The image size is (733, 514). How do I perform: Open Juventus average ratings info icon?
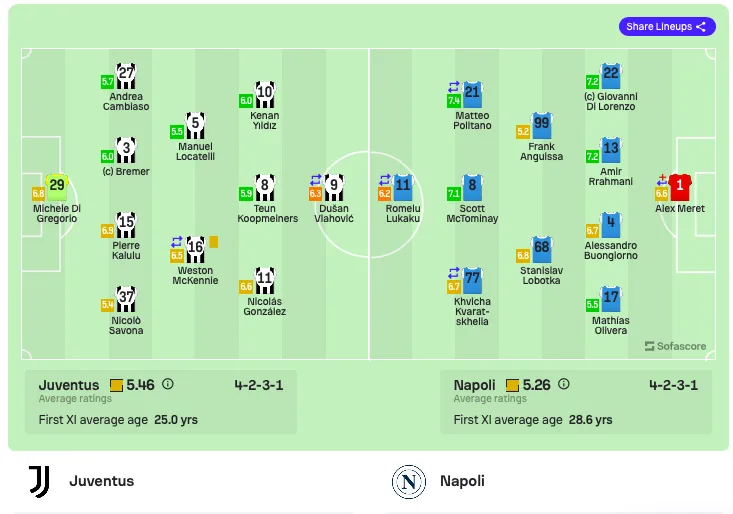click(168, 384)
